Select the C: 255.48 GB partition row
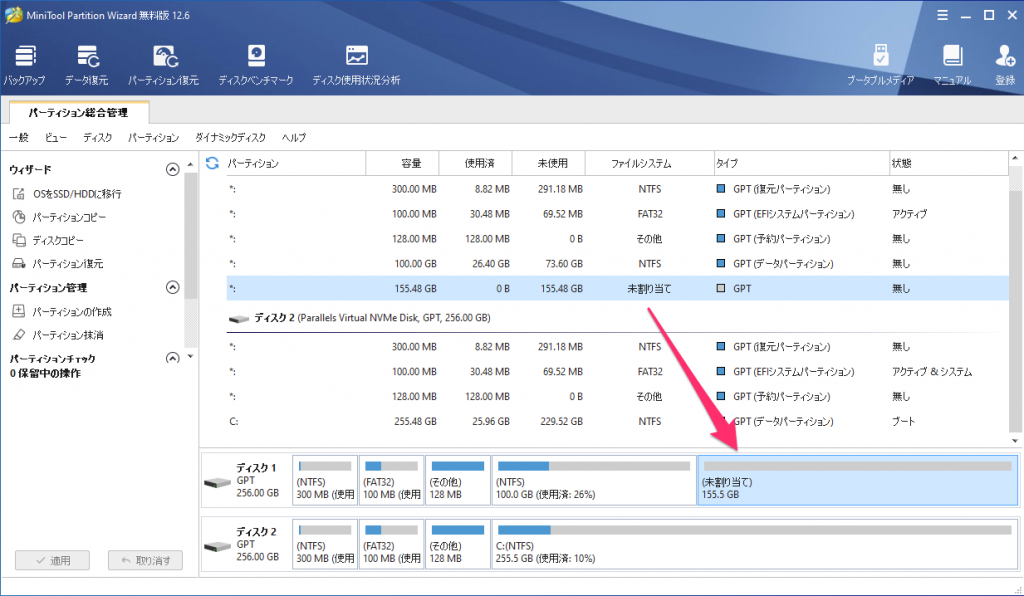 pos(617,422)
